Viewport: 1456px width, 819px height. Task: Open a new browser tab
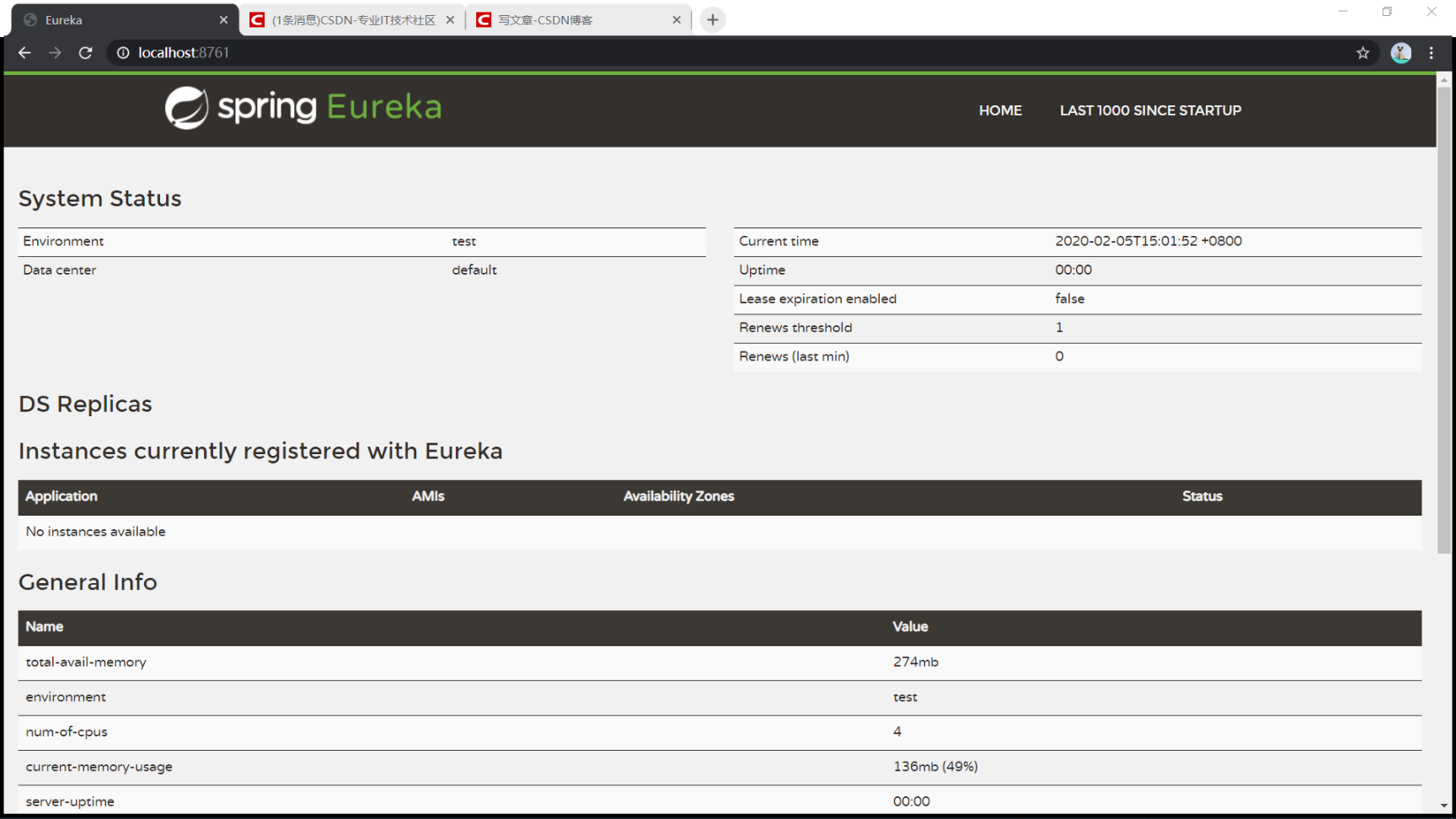(713, 19)
